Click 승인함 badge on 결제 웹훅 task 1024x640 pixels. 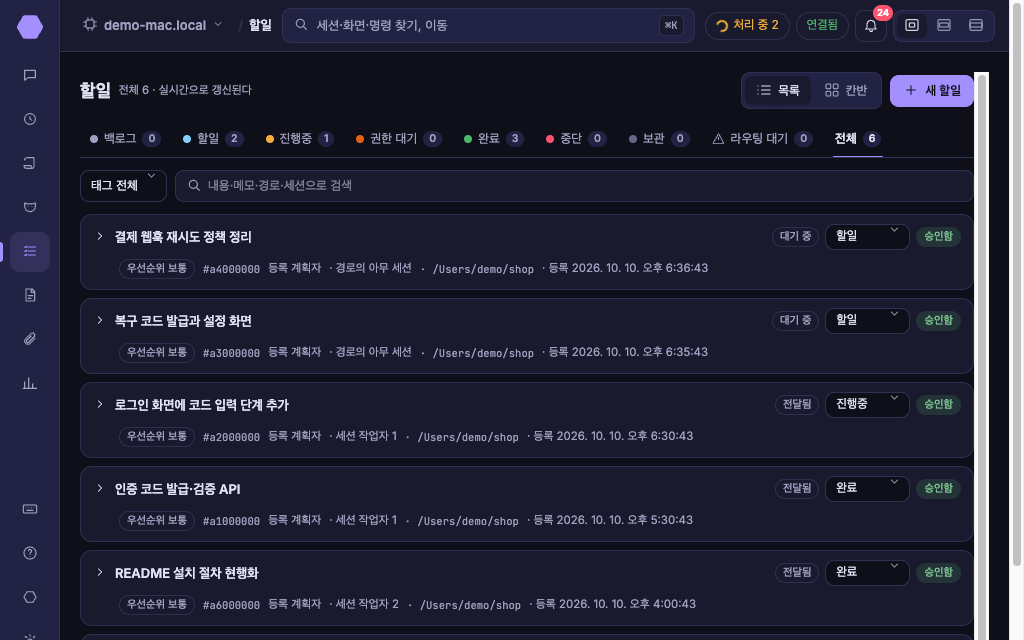tap(938, 236)
